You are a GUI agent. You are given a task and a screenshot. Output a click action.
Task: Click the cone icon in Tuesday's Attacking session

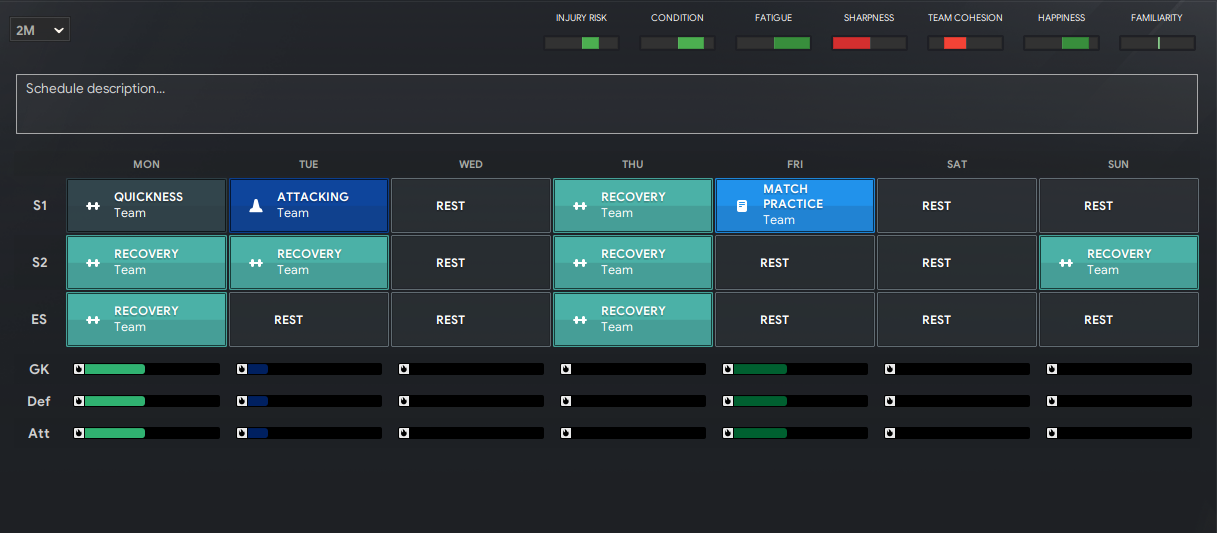(x=256, y=206)
